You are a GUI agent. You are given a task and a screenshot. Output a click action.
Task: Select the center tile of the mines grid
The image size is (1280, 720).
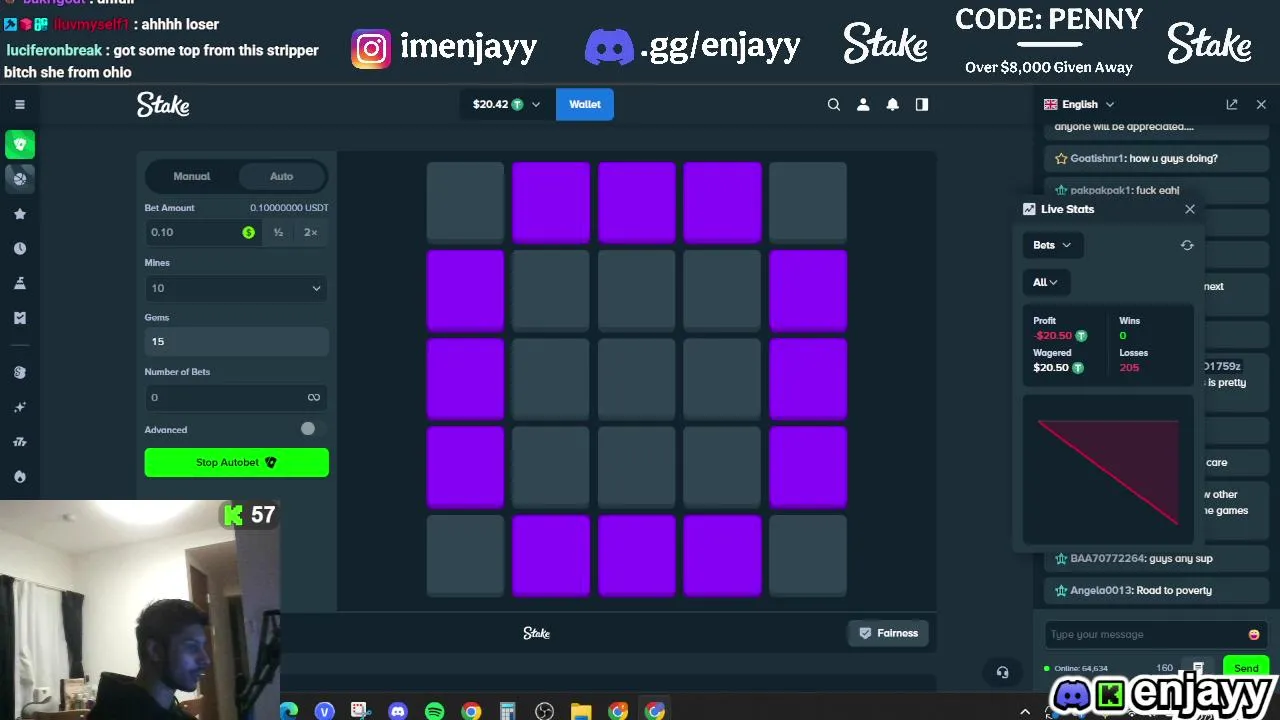(637, 379)
